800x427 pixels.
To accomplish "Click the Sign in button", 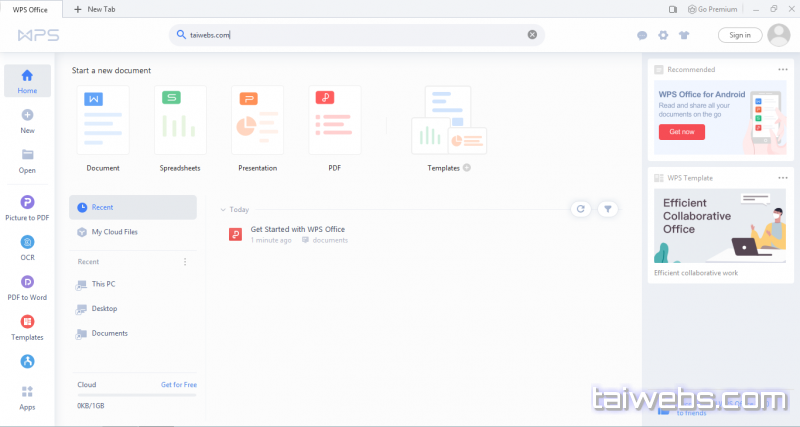I will click(x=740, y=35).
